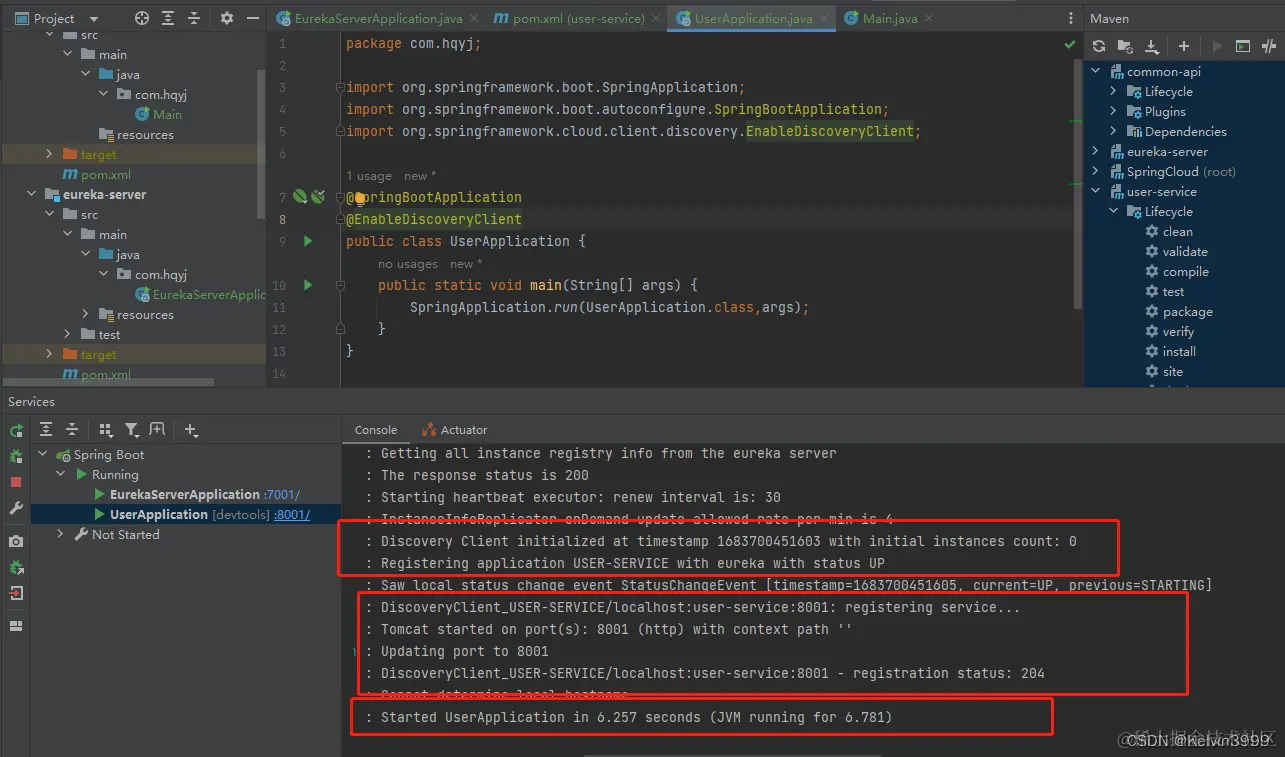Collapse all services in the Services toolbar
Viewport: 1285px width, 757px height.
pyautogui.click(x=72, y=430)
